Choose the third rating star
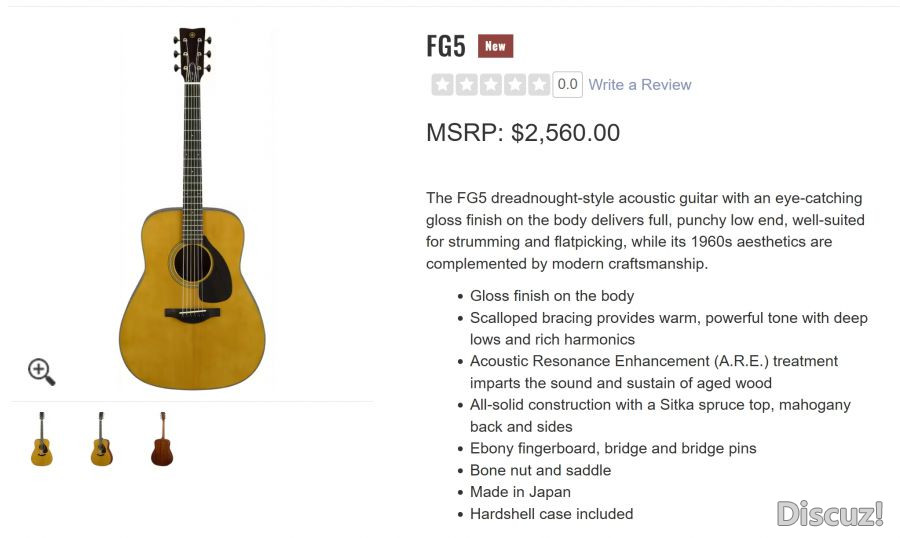 [490, 85]
